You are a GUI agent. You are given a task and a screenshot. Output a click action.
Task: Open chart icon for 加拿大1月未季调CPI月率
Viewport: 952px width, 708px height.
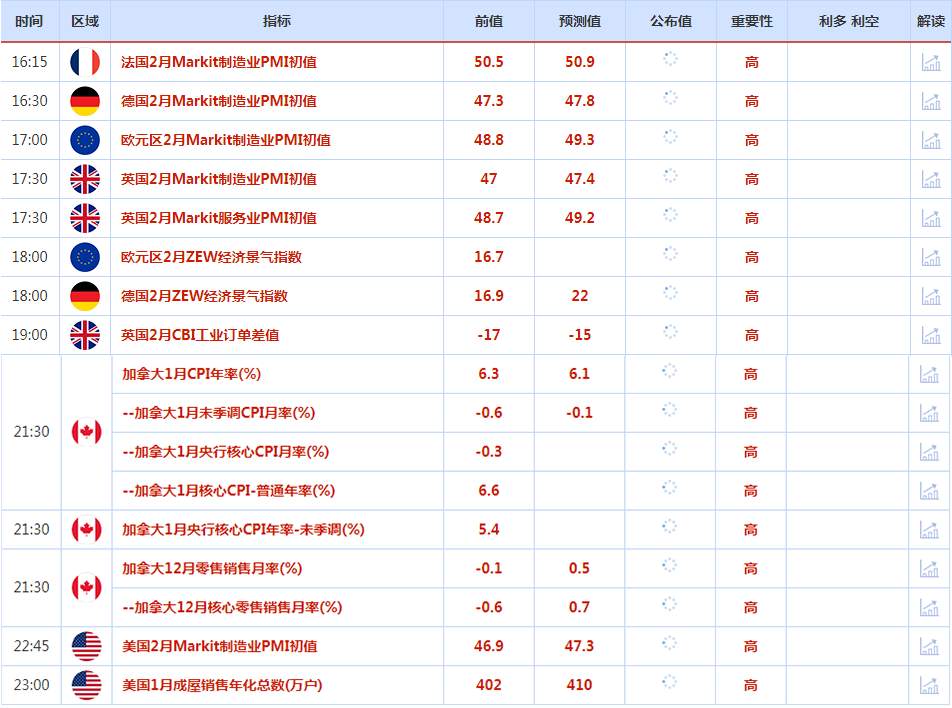coord(929,412)
